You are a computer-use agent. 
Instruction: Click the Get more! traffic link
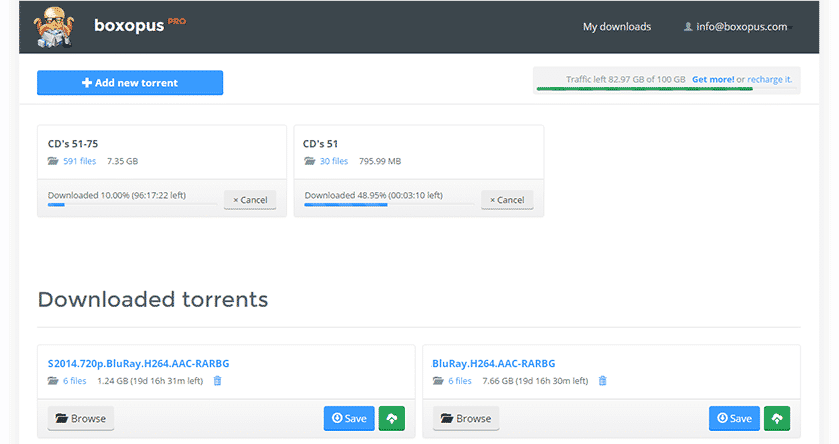tap(713, 79)
